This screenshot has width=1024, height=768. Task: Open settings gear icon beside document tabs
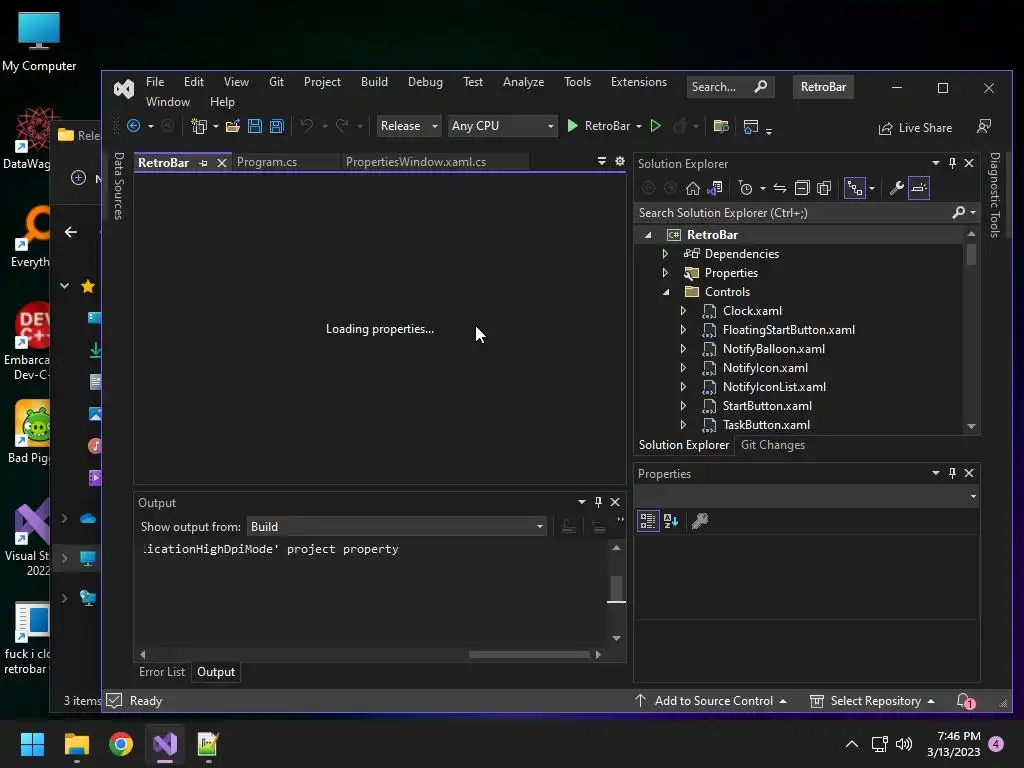[620, 161]
